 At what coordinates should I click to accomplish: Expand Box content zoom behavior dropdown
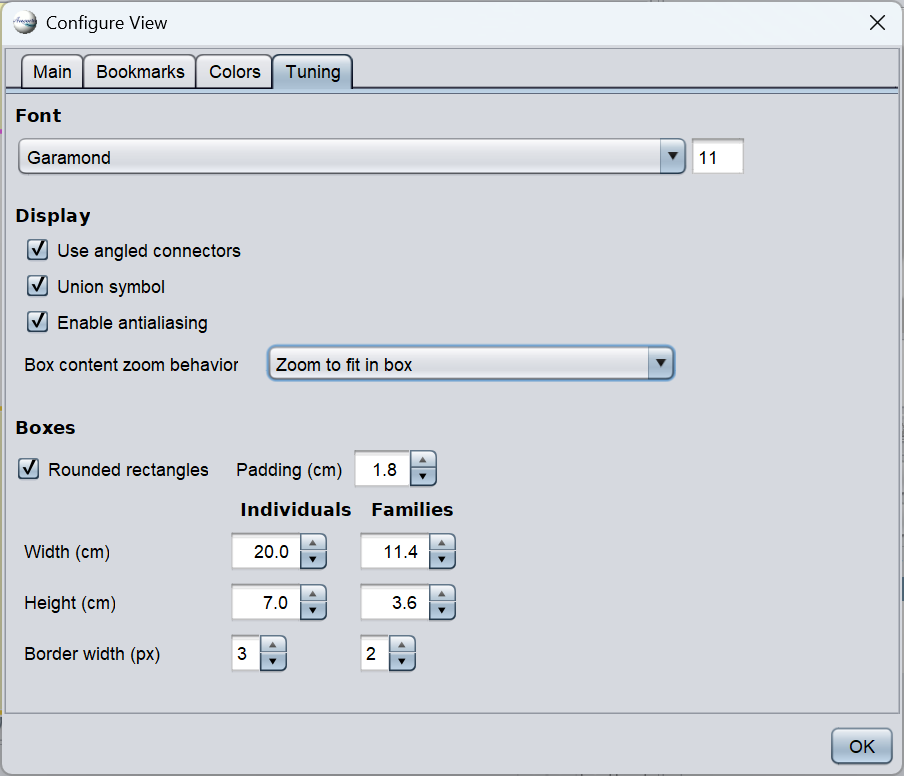(660, 364)
